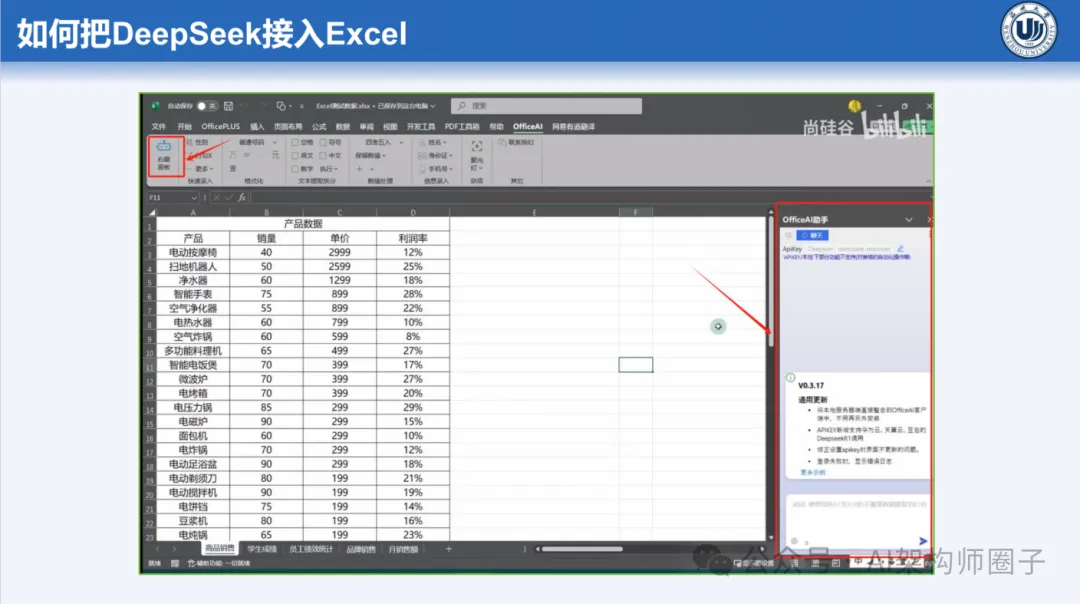Click the search magnifier icon

coord(461,106)
